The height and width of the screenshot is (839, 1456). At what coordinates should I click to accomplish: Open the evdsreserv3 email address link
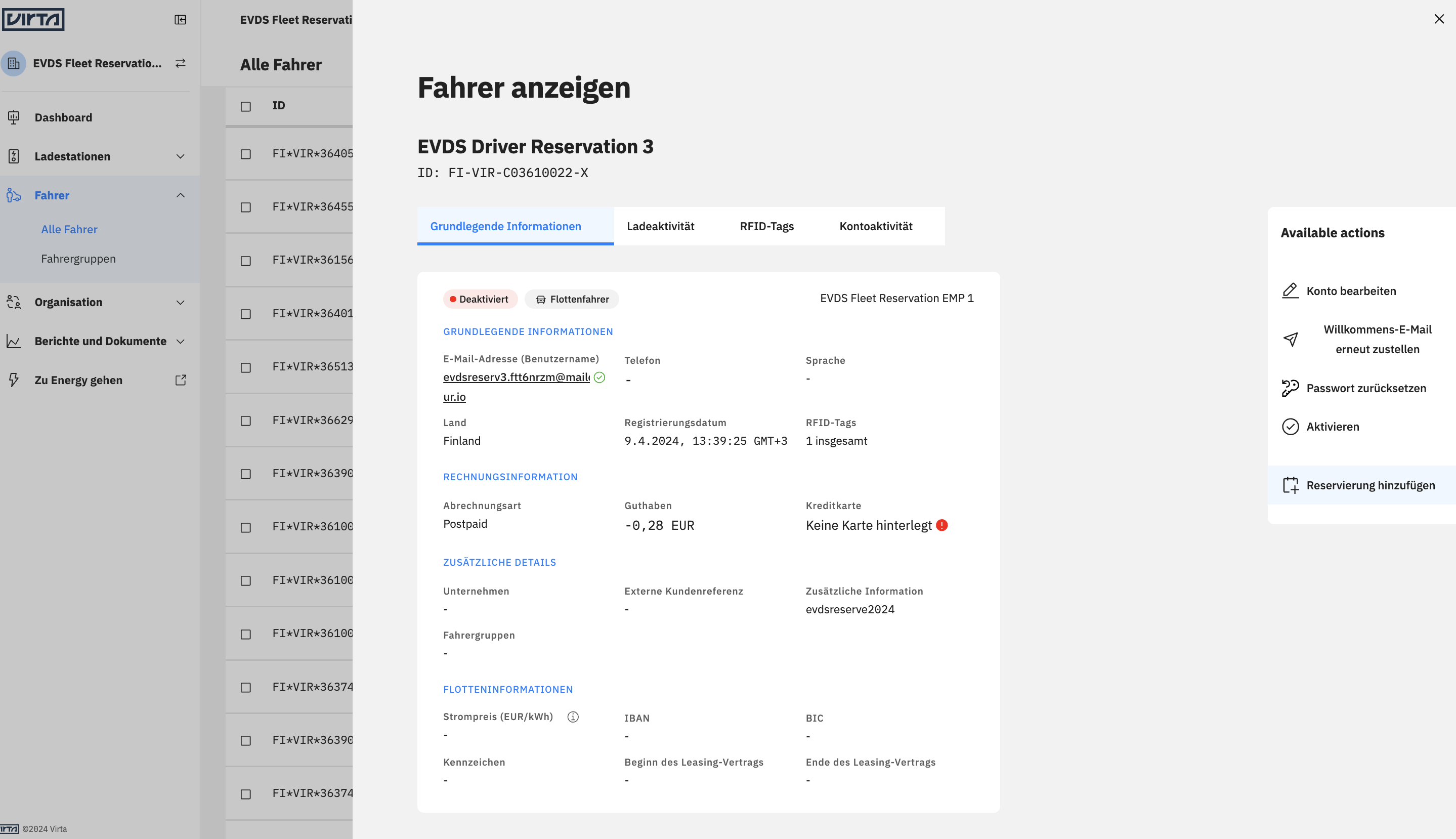pyautogui.click(x=516, y=377)
